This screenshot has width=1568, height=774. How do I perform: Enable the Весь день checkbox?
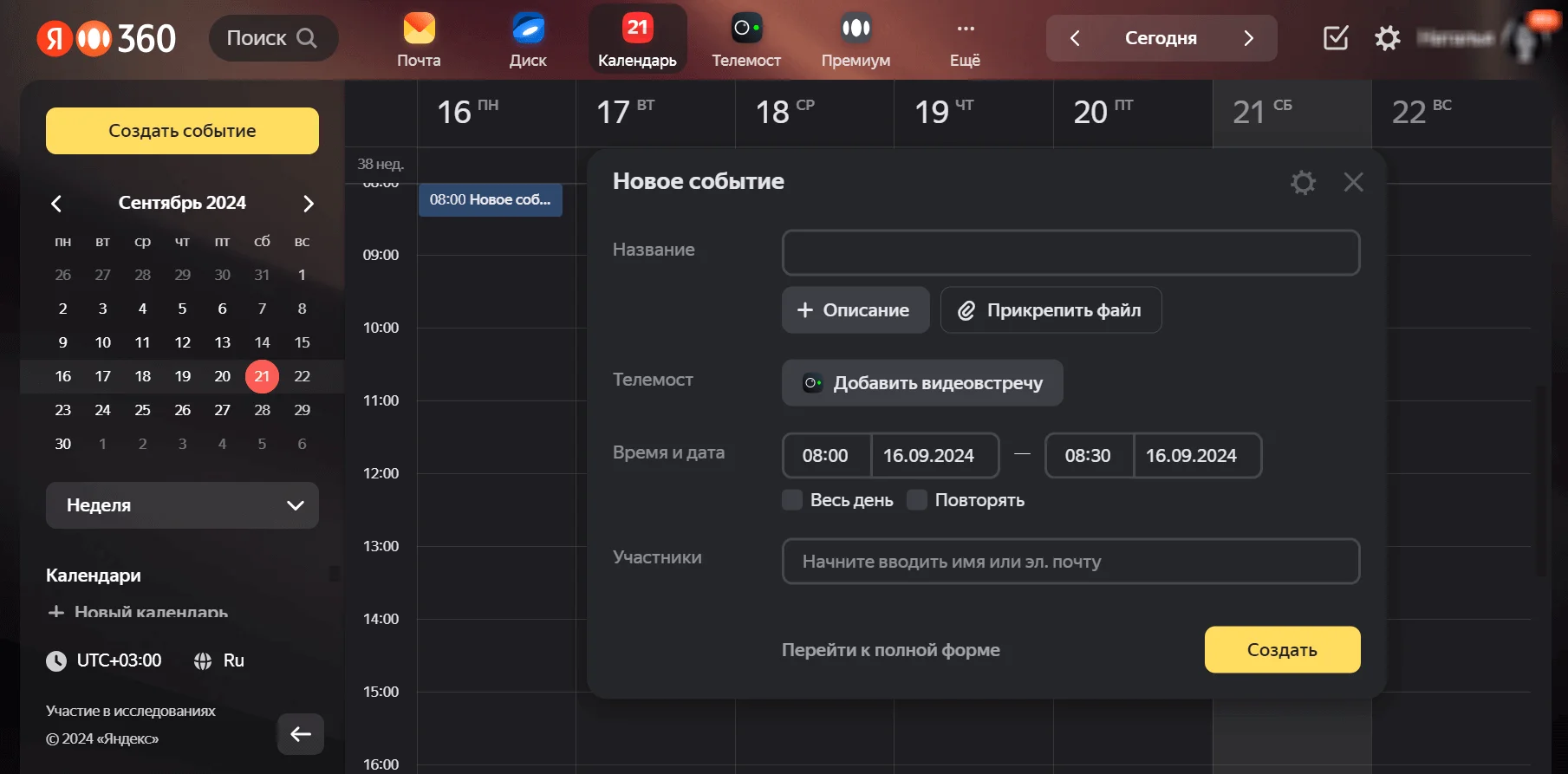point(792,500)
